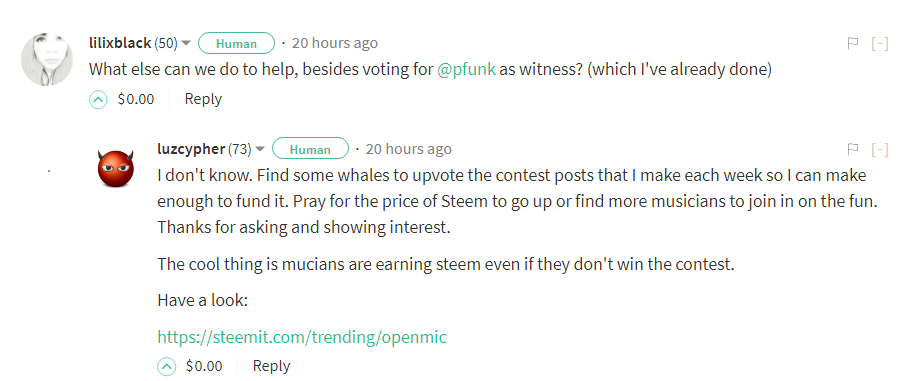Collapse lilixblack's comment thread

click(x=880, y=43)
